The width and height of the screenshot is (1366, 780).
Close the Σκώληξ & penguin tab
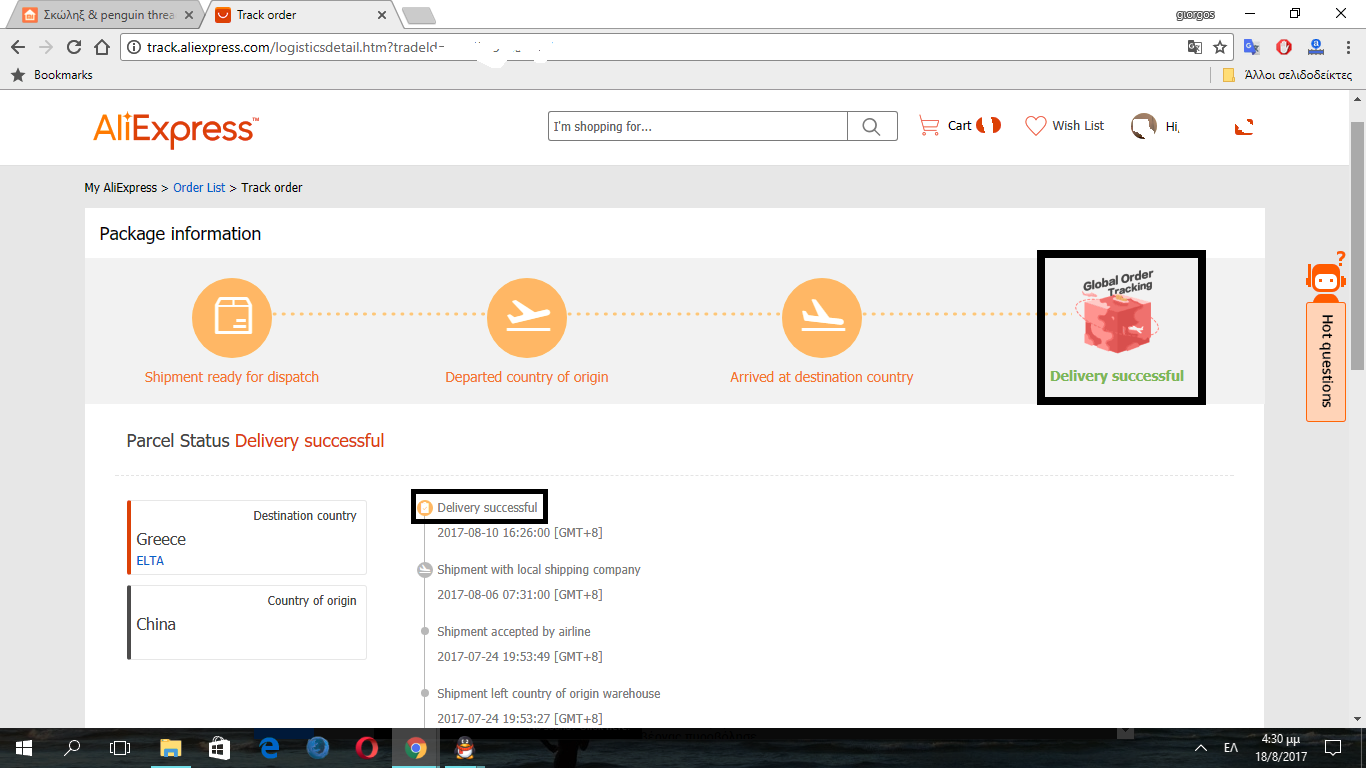pos(189,15)
